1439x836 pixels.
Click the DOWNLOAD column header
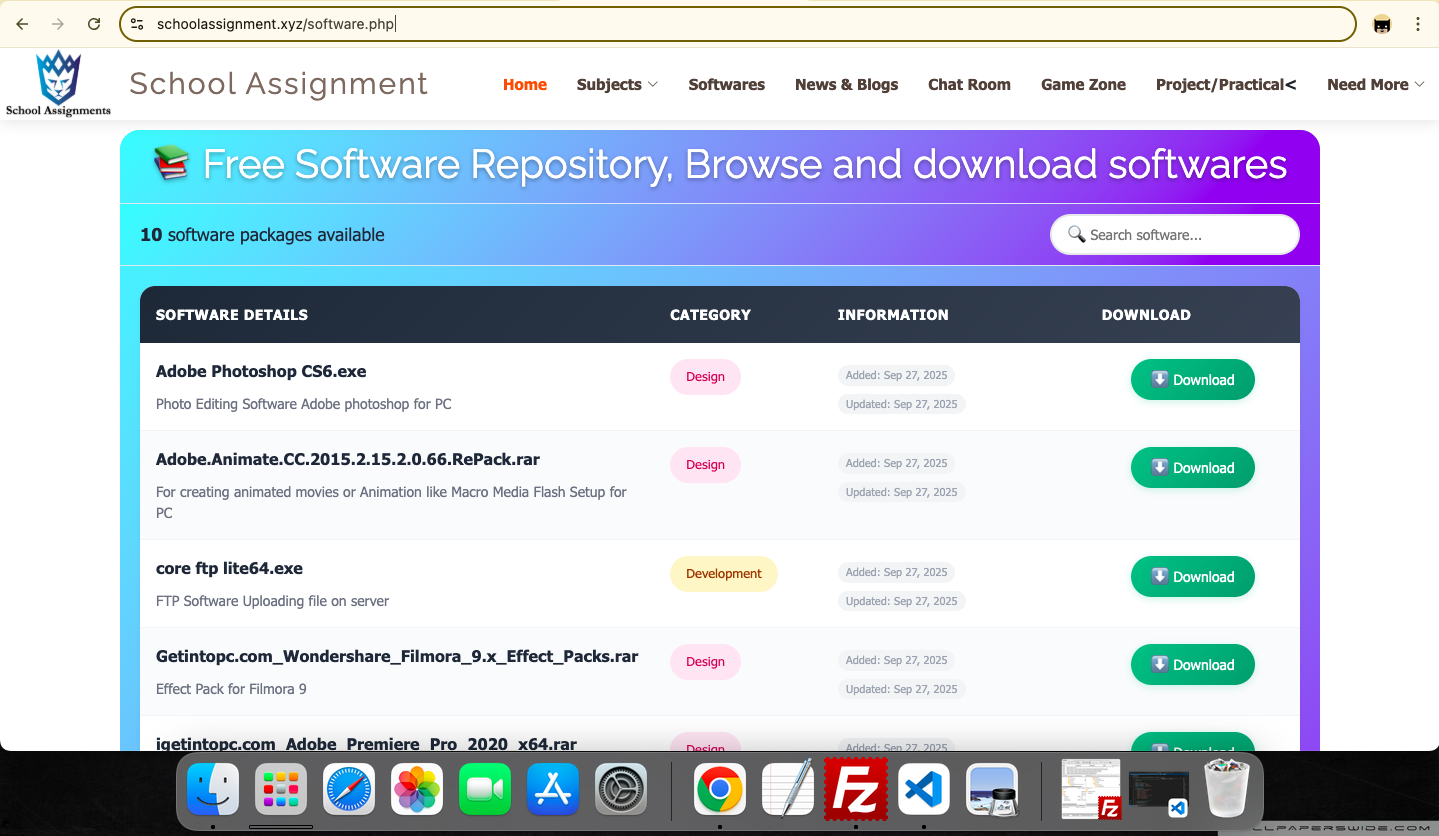pos(1146,315)
